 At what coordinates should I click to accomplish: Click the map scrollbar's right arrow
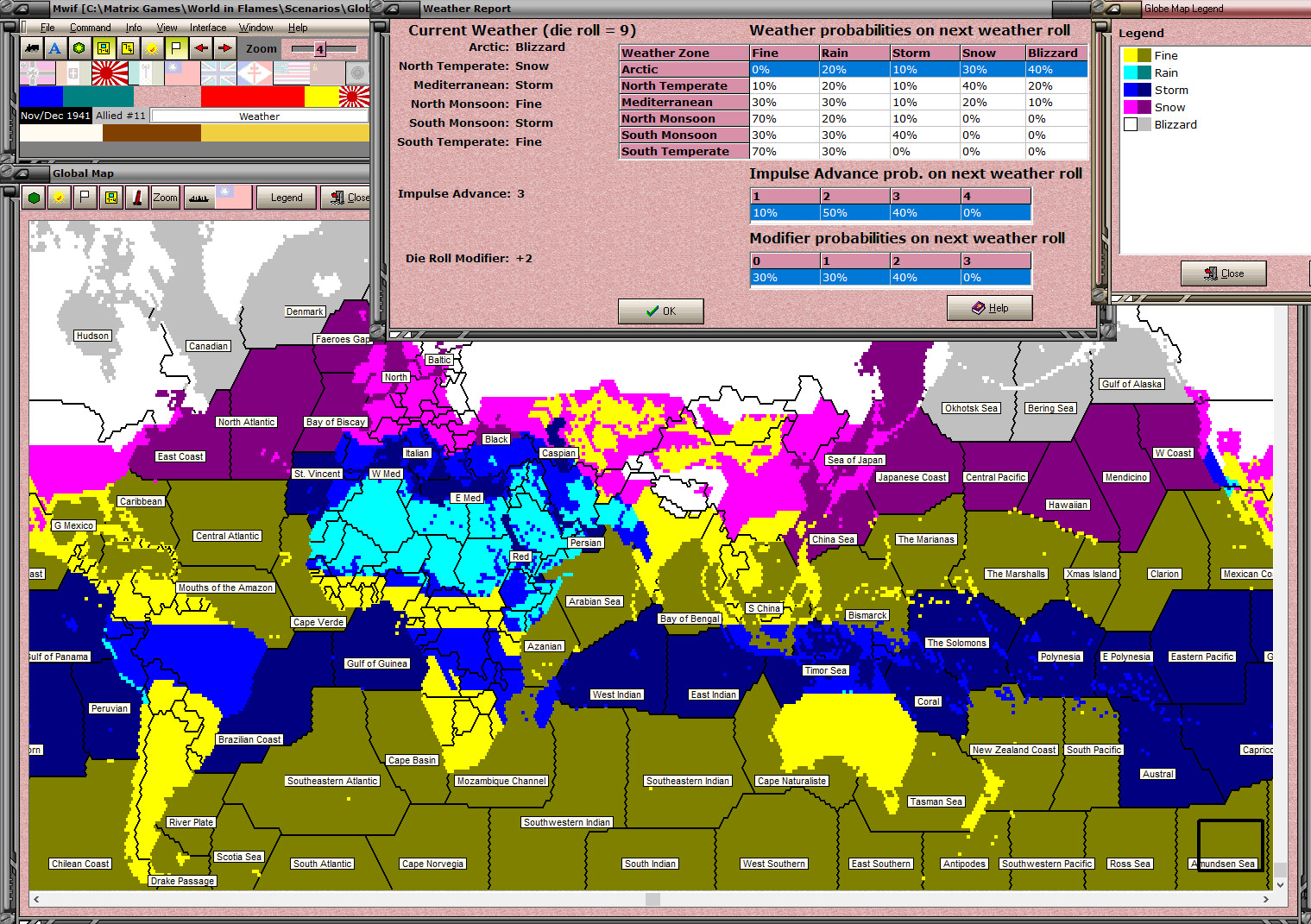click(1266, 899)
